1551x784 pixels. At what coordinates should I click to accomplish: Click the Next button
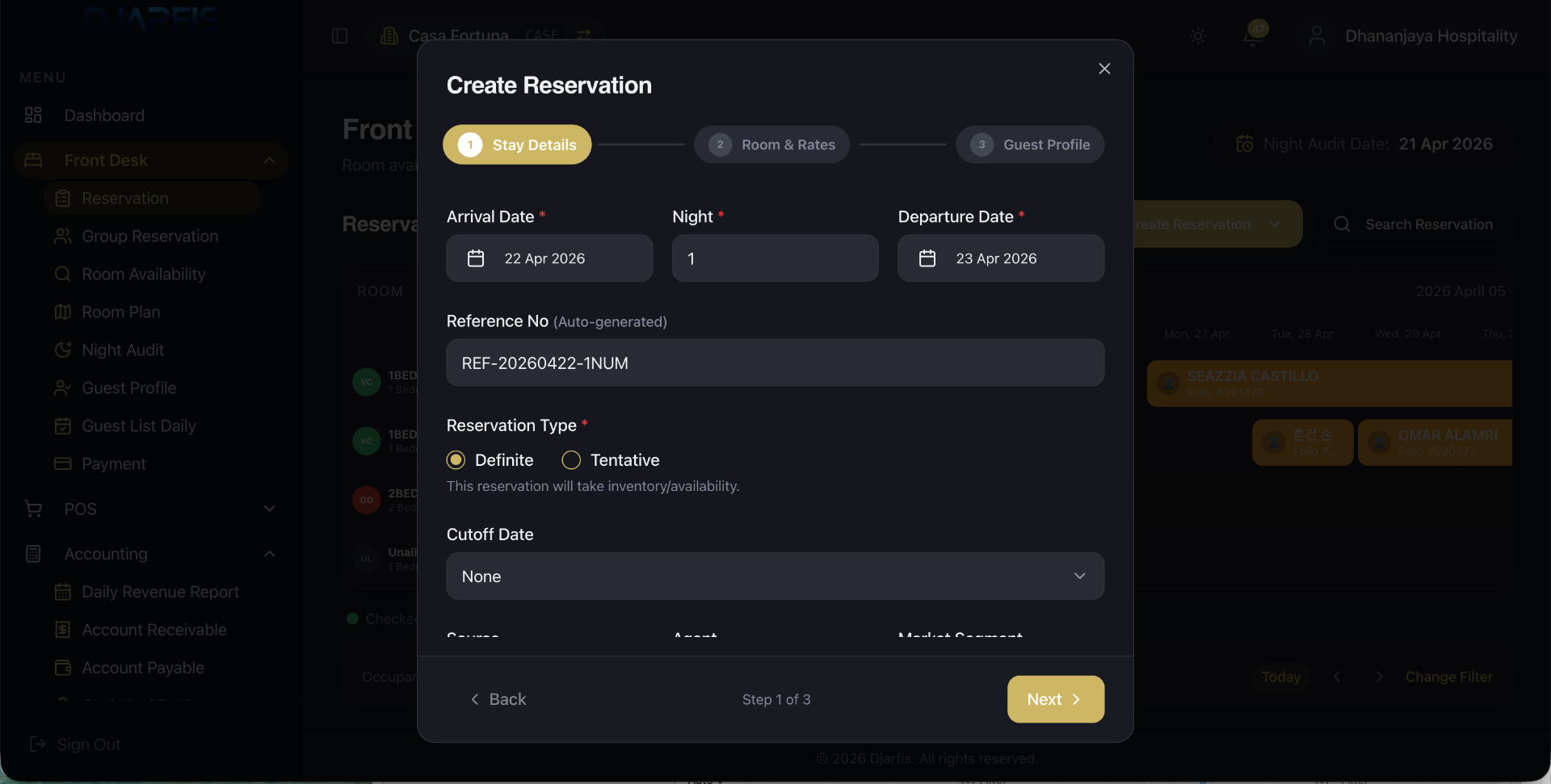(1056, 699)
